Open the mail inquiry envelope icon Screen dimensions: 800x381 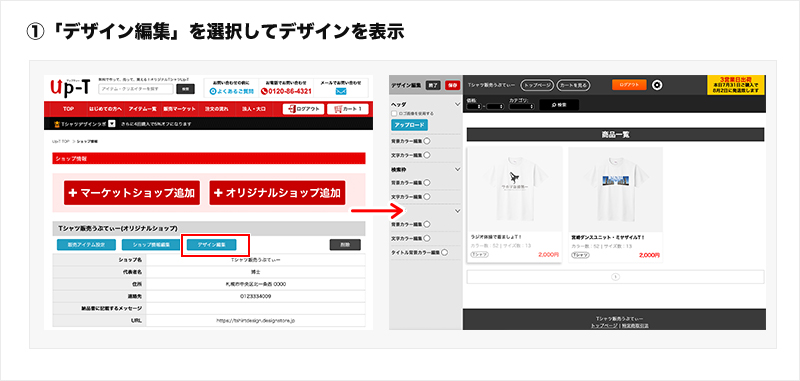click(341, 91)
